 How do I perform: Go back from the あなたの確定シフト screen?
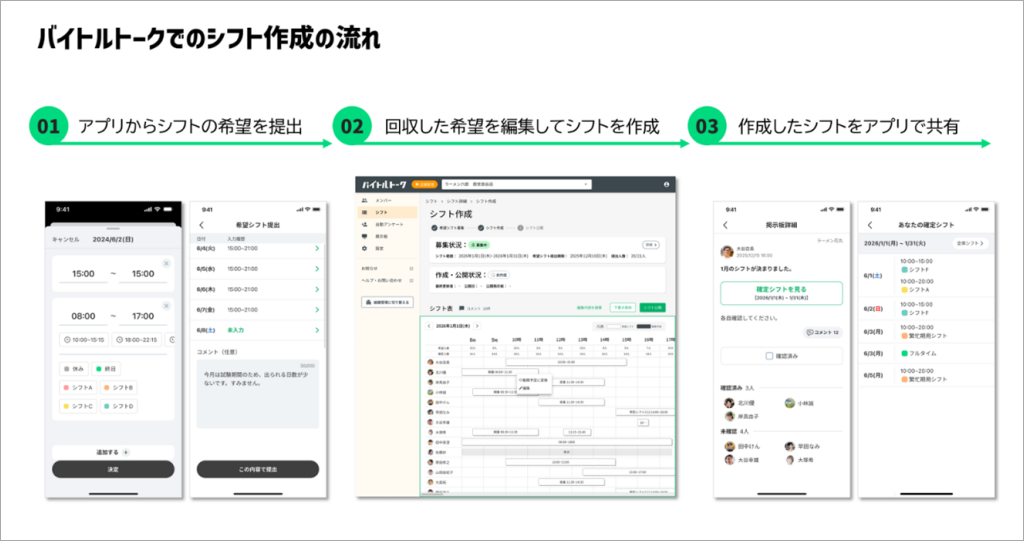tap(869, 225)
